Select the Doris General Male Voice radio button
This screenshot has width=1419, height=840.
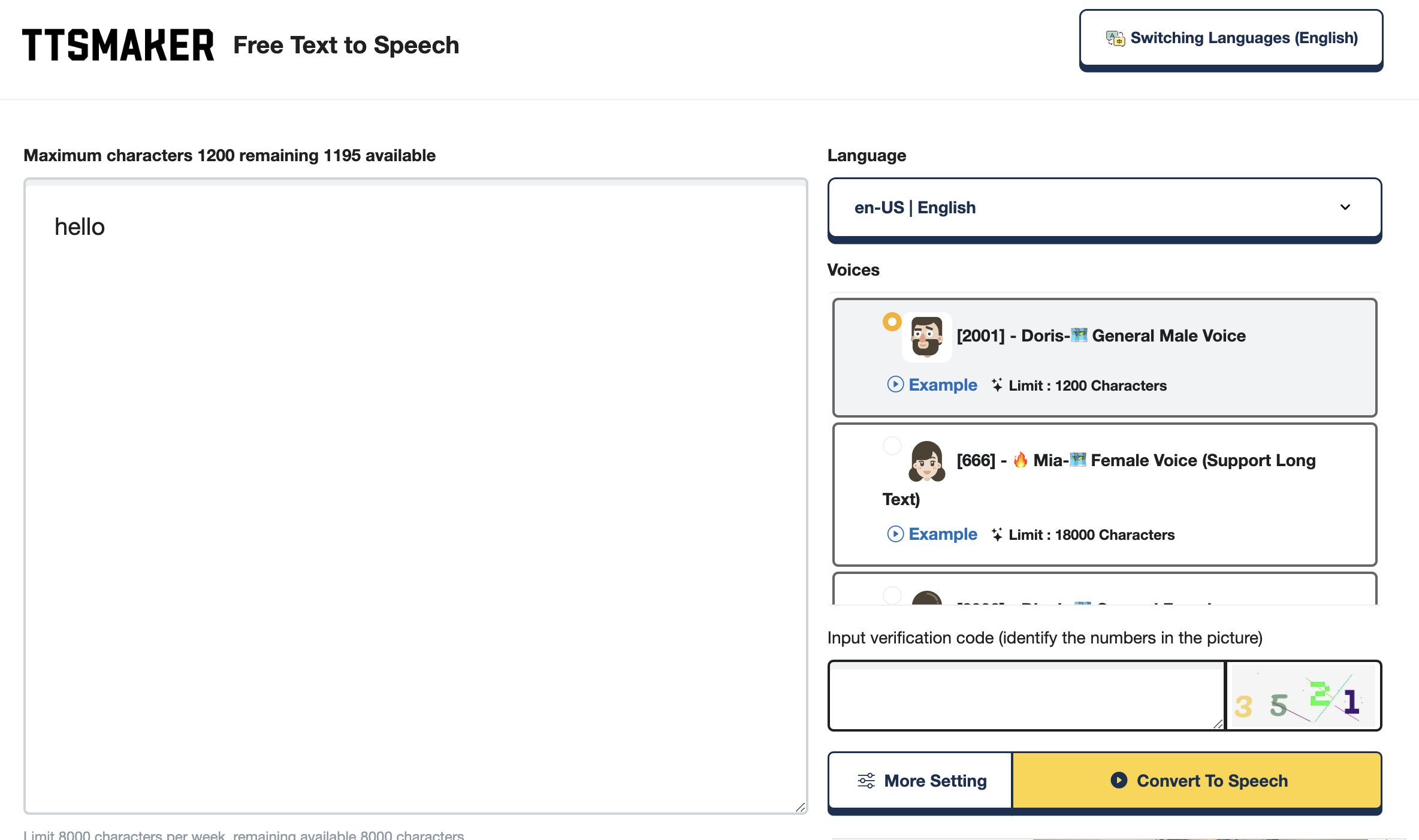pos(892,322)
